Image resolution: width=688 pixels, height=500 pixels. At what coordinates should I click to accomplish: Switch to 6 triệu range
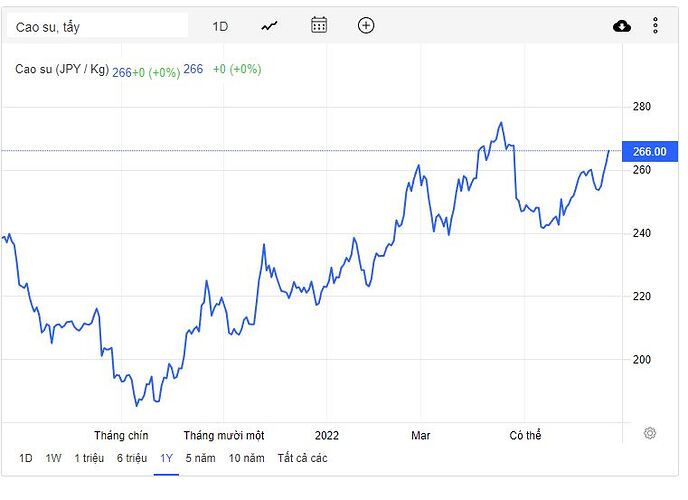(x=132, y=458)
